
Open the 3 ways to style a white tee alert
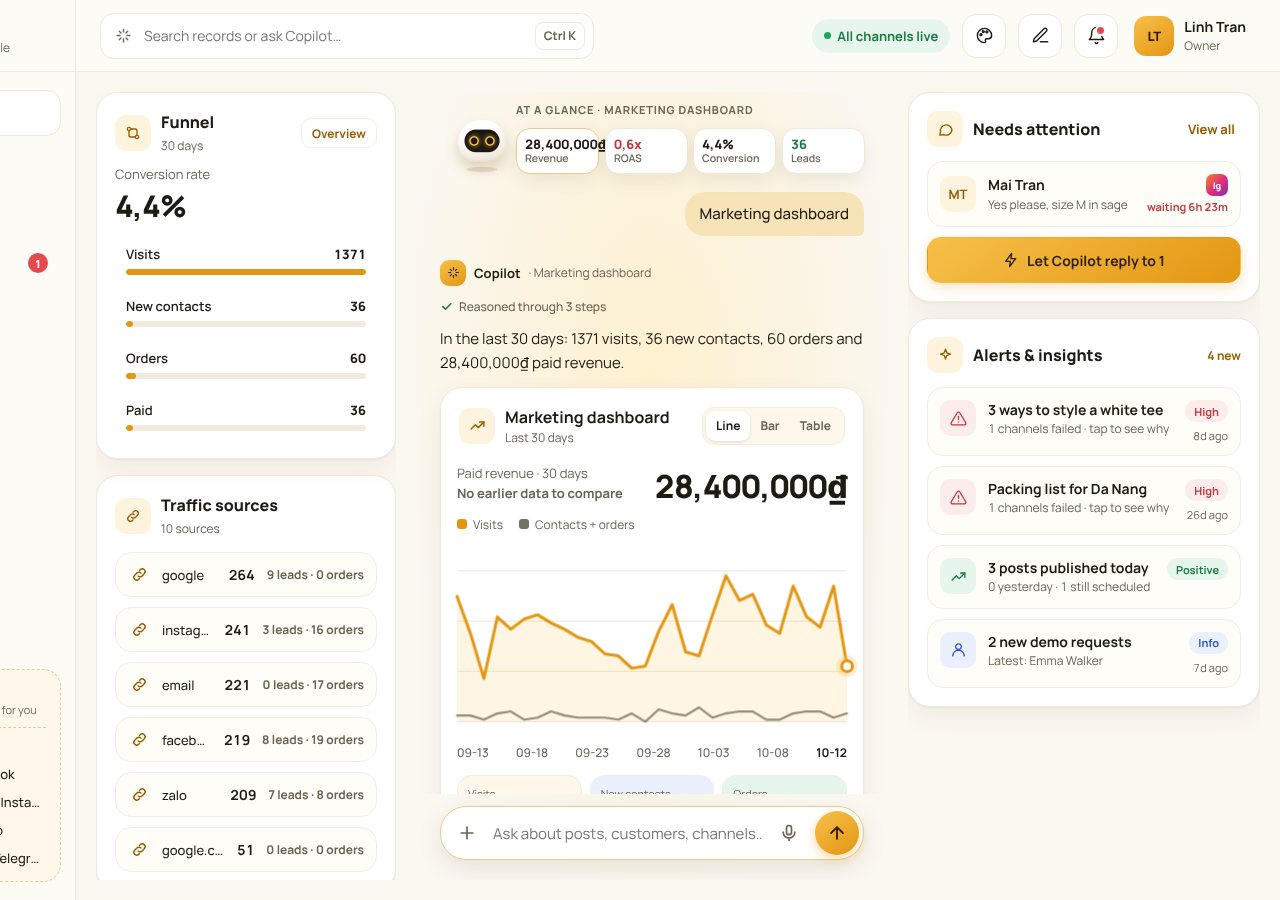[1084, 422]
